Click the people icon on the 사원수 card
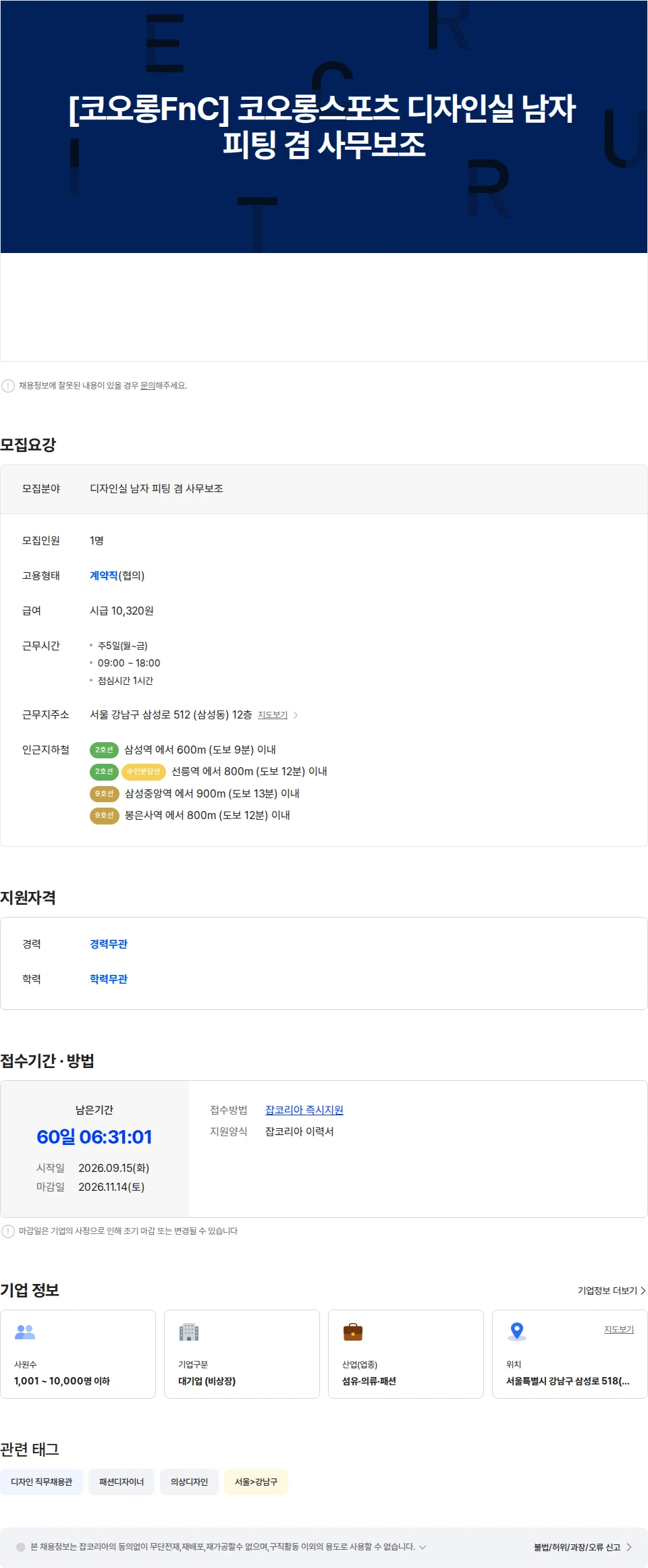The height and width of the screenshot is (1568, 648). (x=25, y=1332)
